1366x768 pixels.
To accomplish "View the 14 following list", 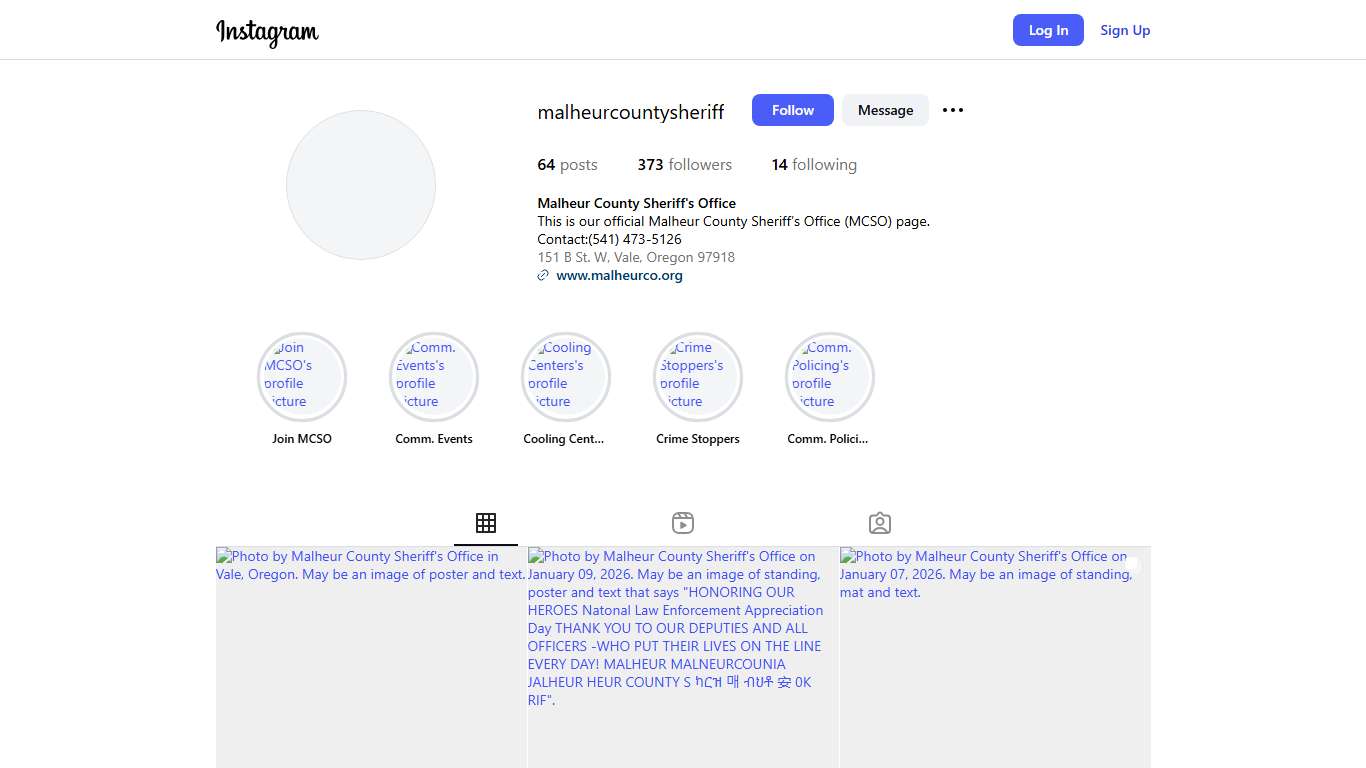I will (814, 165).
